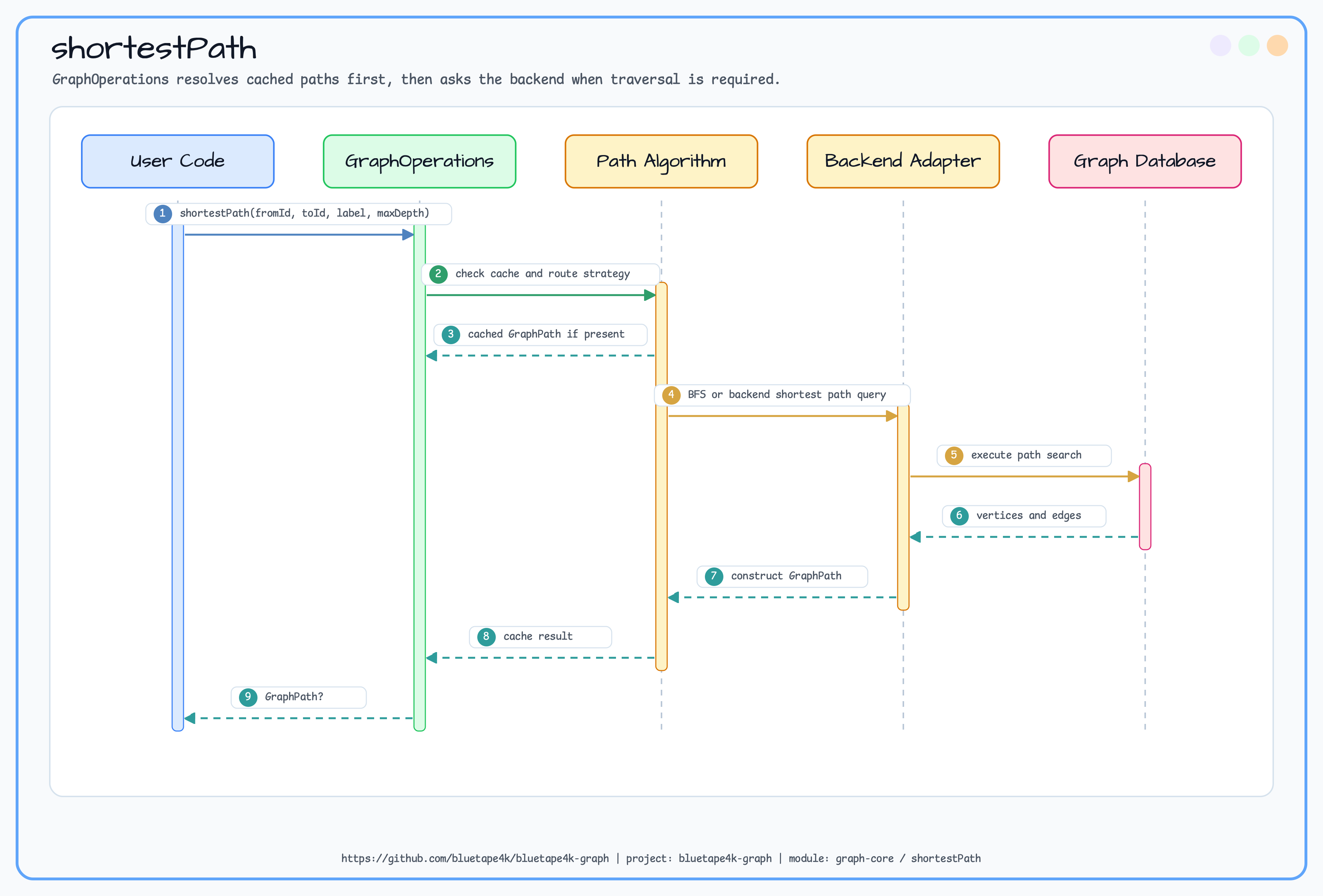1323x896 pixels.
Task: Click step 5 number badge
Action: pyautogui.click(x=954, y=455)
